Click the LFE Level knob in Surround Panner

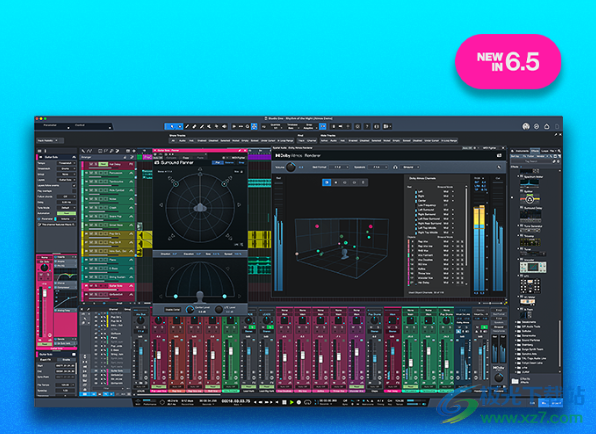(x=219, y=309)
